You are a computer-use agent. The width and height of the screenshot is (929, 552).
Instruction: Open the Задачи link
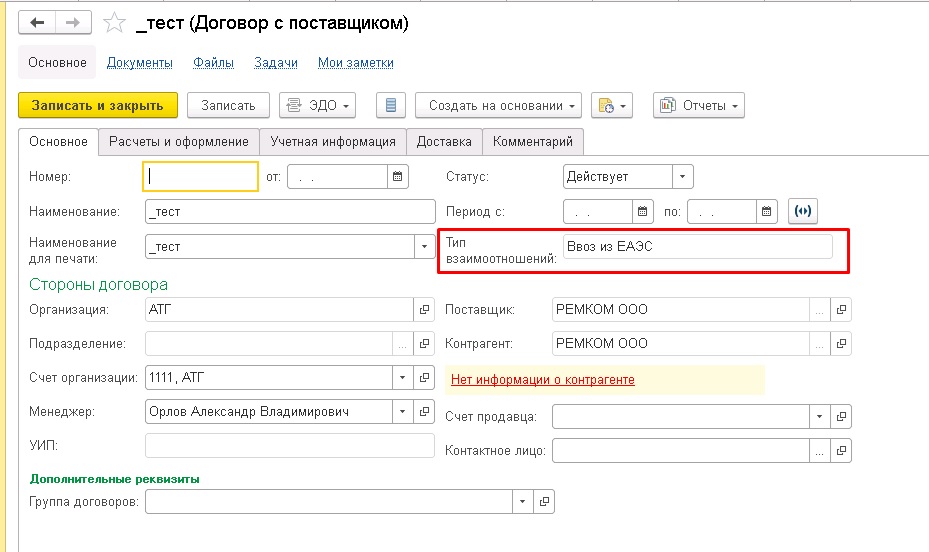point(276,63)
